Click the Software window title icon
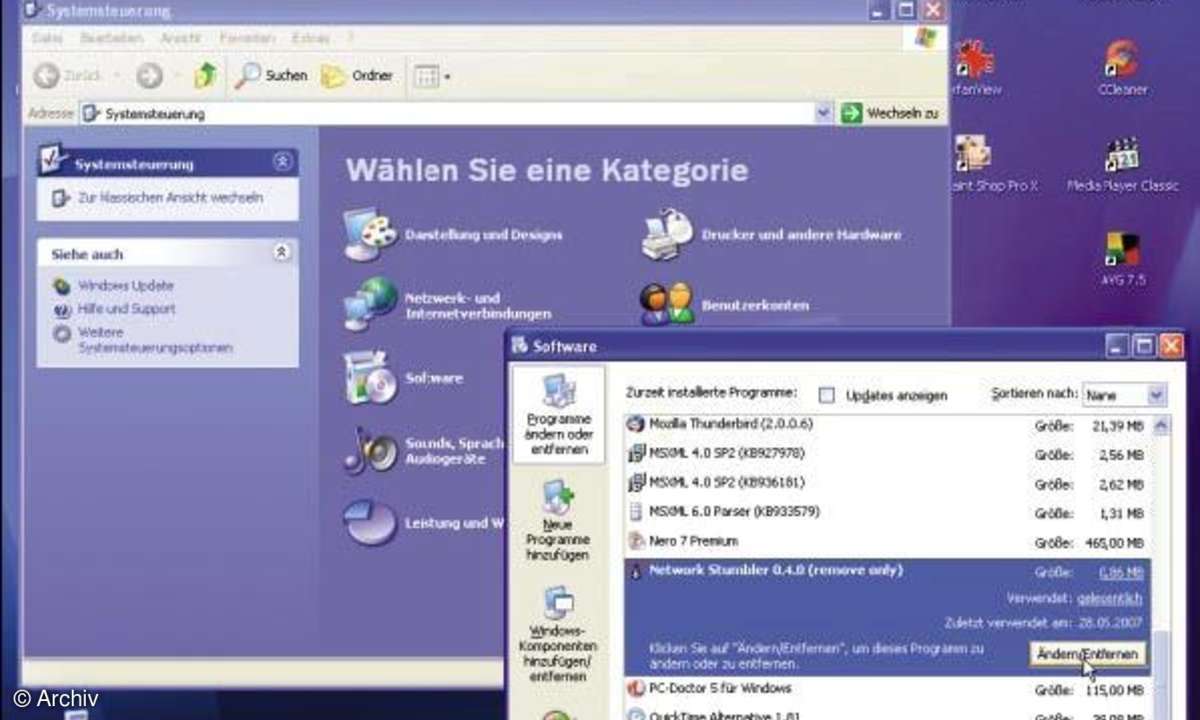The image size is (1200, 720). [x=519, y=346]
